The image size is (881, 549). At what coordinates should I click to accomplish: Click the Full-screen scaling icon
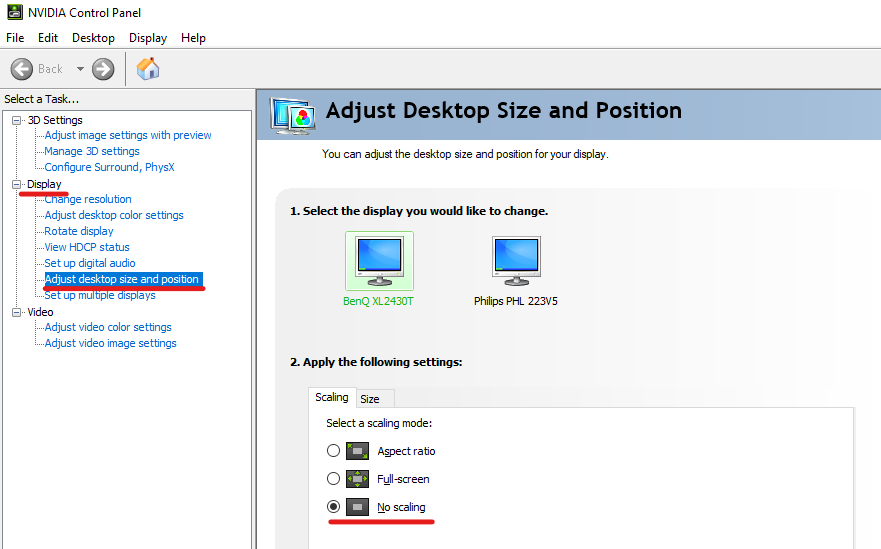(x=357, y=479)
